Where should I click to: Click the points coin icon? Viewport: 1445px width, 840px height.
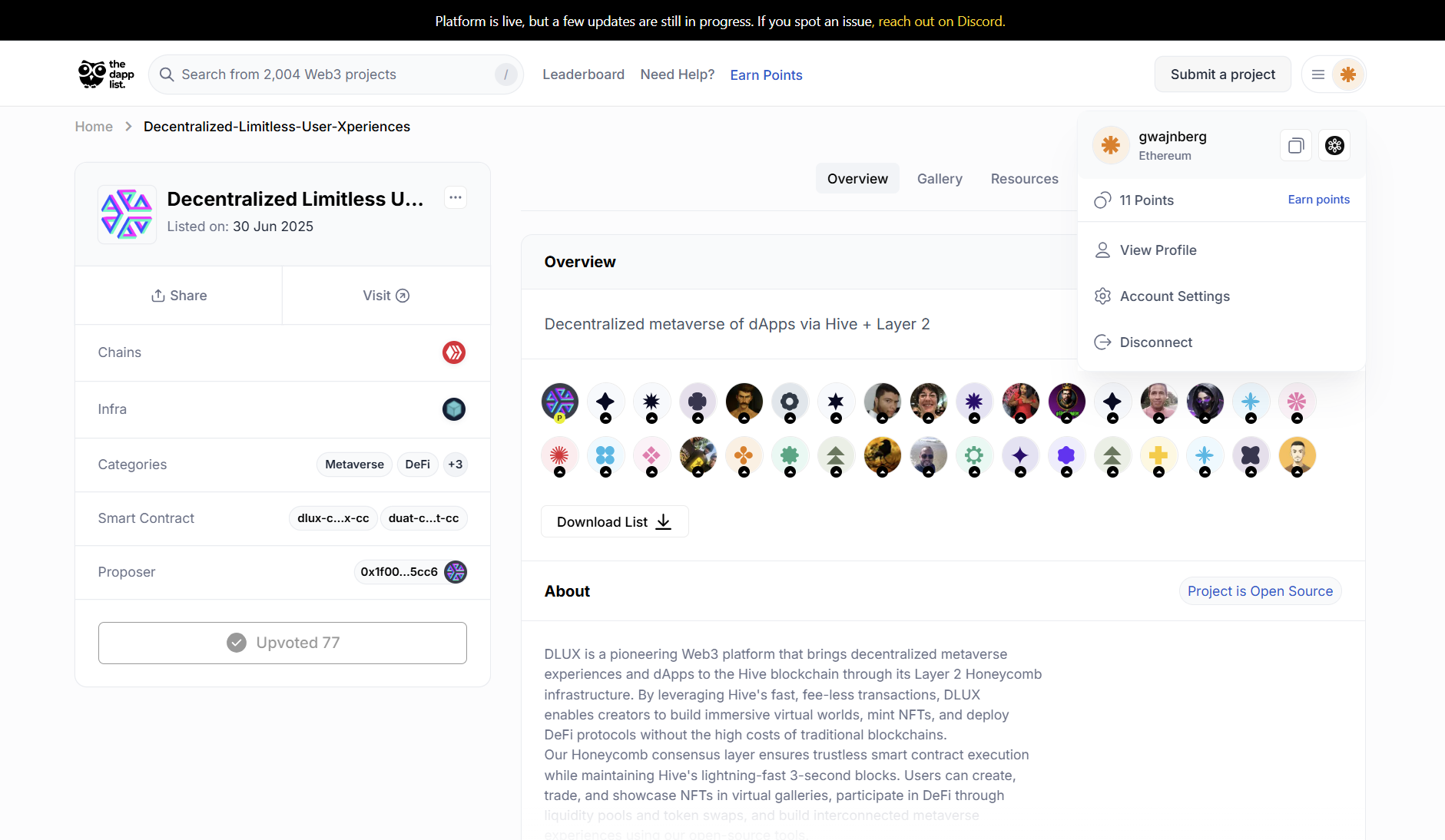pyautogui.click(x=1102, y=200)
